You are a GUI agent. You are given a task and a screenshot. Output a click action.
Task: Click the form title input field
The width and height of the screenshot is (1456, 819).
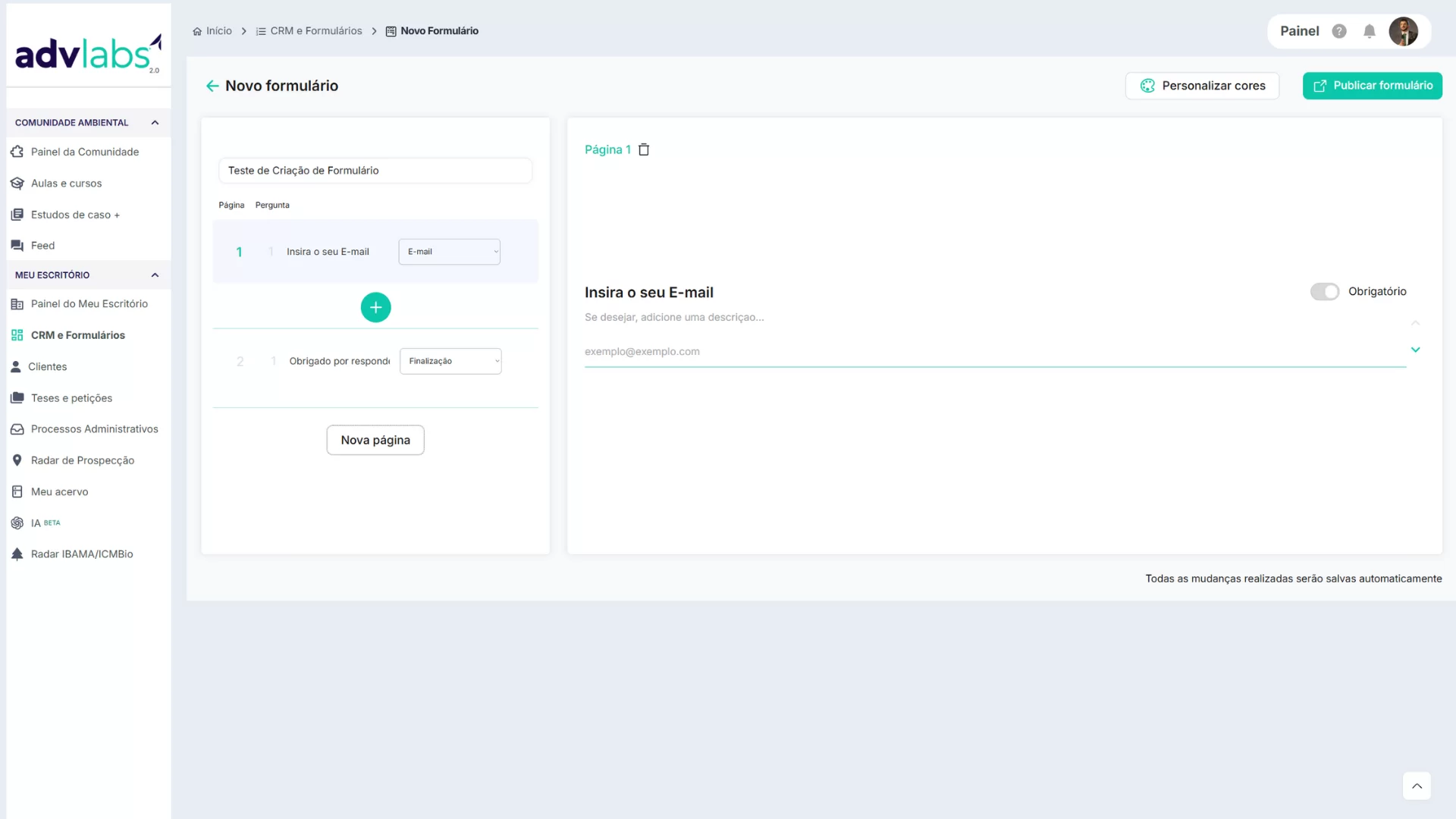(x=375, y=171)
